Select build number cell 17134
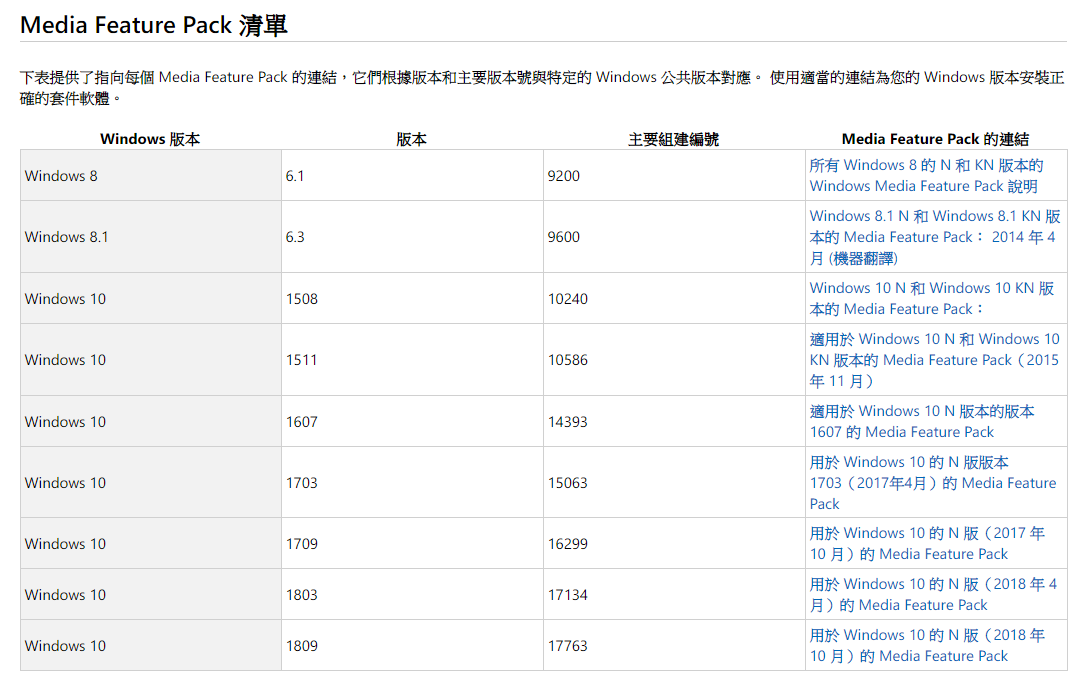1079x681 pixels. tap(674, 594)
